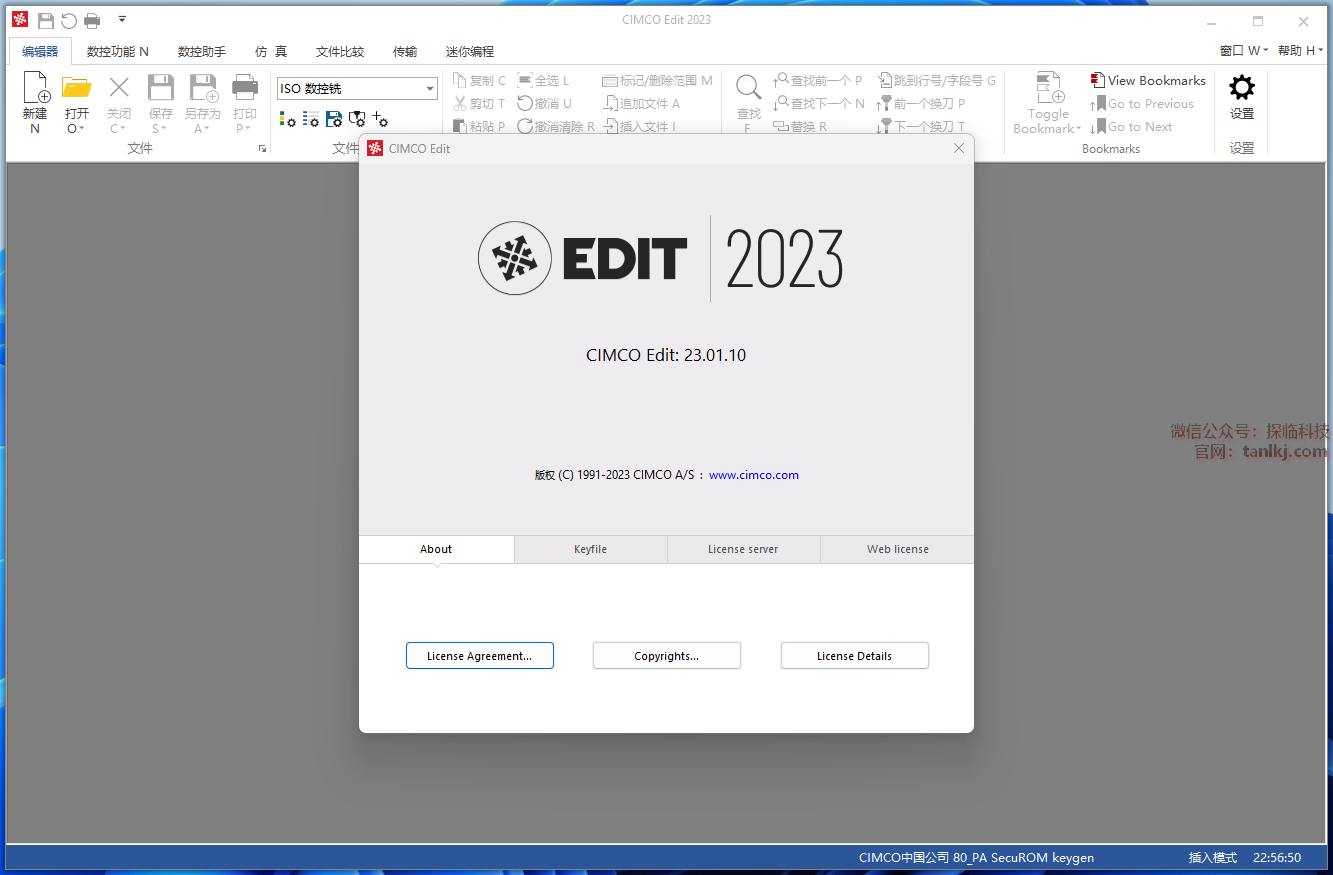Open the Settings (设置) gear icon
Screen dimensions: 1333x875
pyautogui.click(x=1241, y=88)
